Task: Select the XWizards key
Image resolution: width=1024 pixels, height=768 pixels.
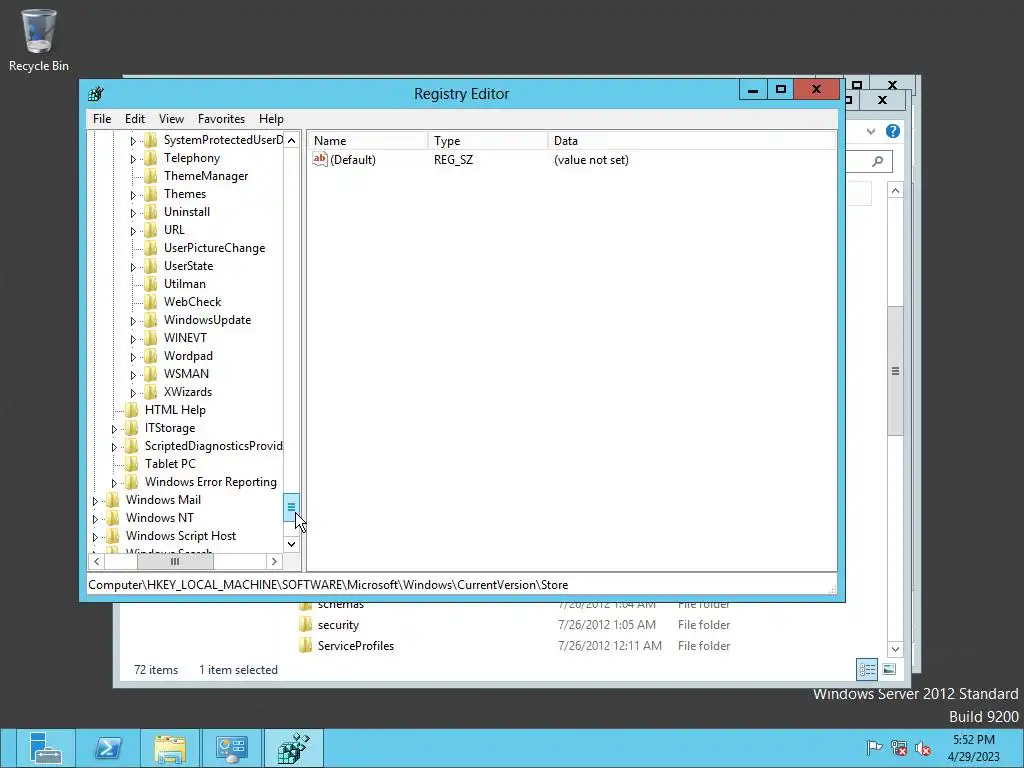Action: click(x=187, y=392)
